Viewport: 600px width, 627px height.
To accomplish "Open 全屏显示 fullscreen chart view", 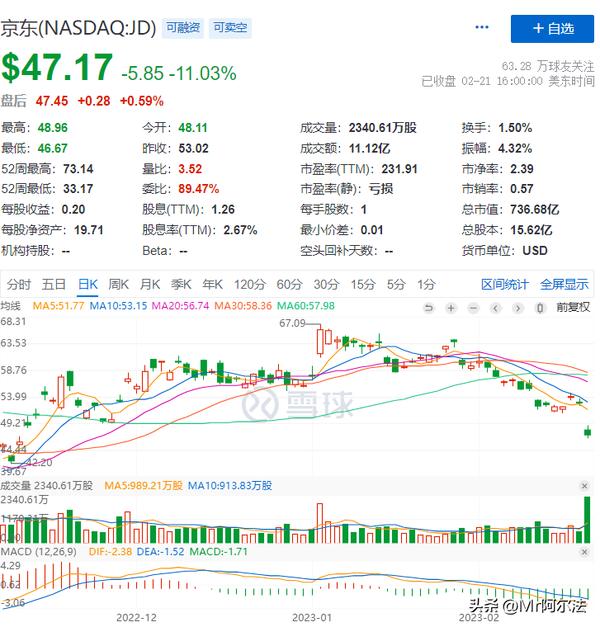I will tap(564, 284).
